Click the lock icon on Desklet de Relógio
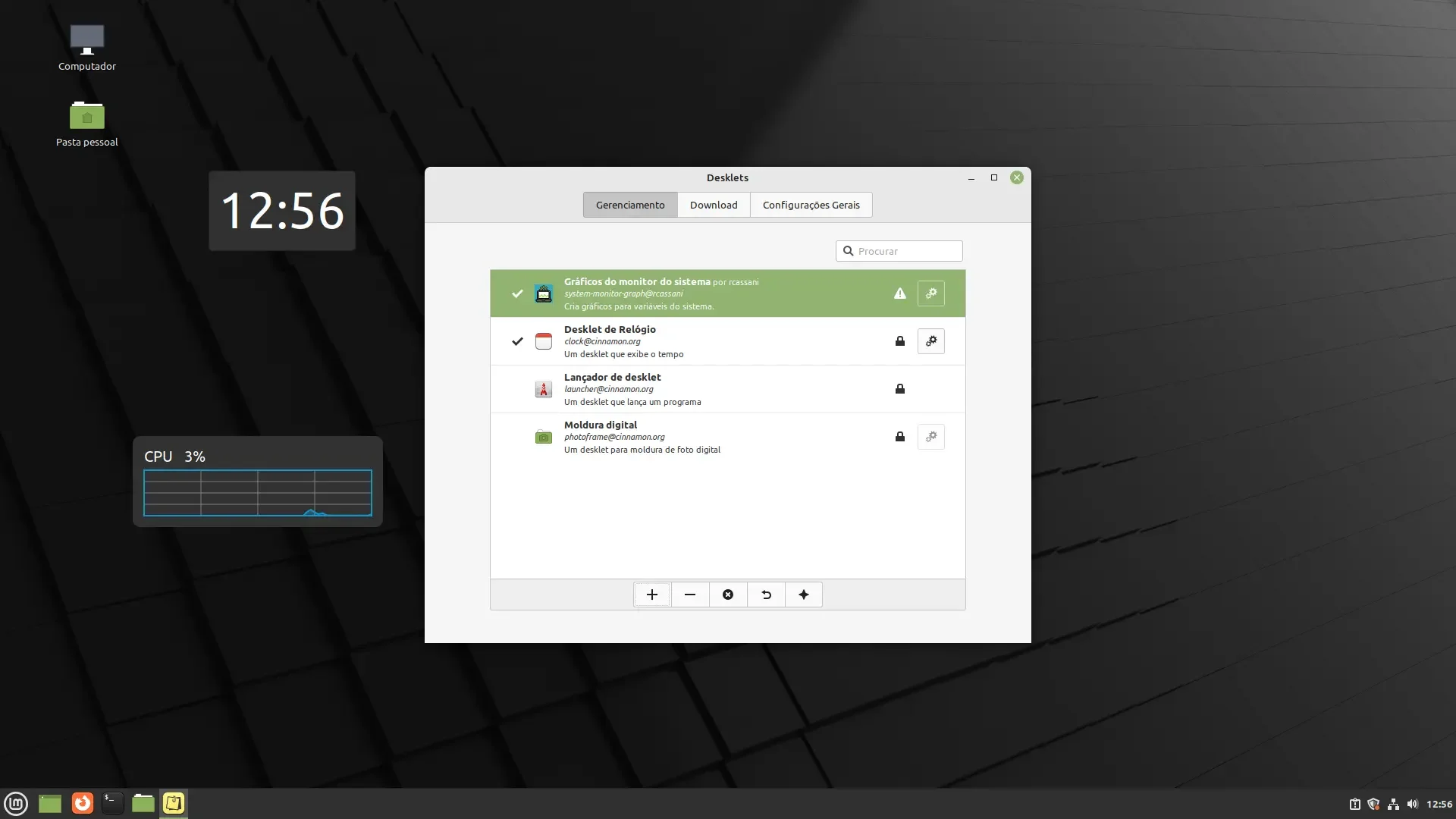Screen dimensions: 1456x819 point(900,341)
